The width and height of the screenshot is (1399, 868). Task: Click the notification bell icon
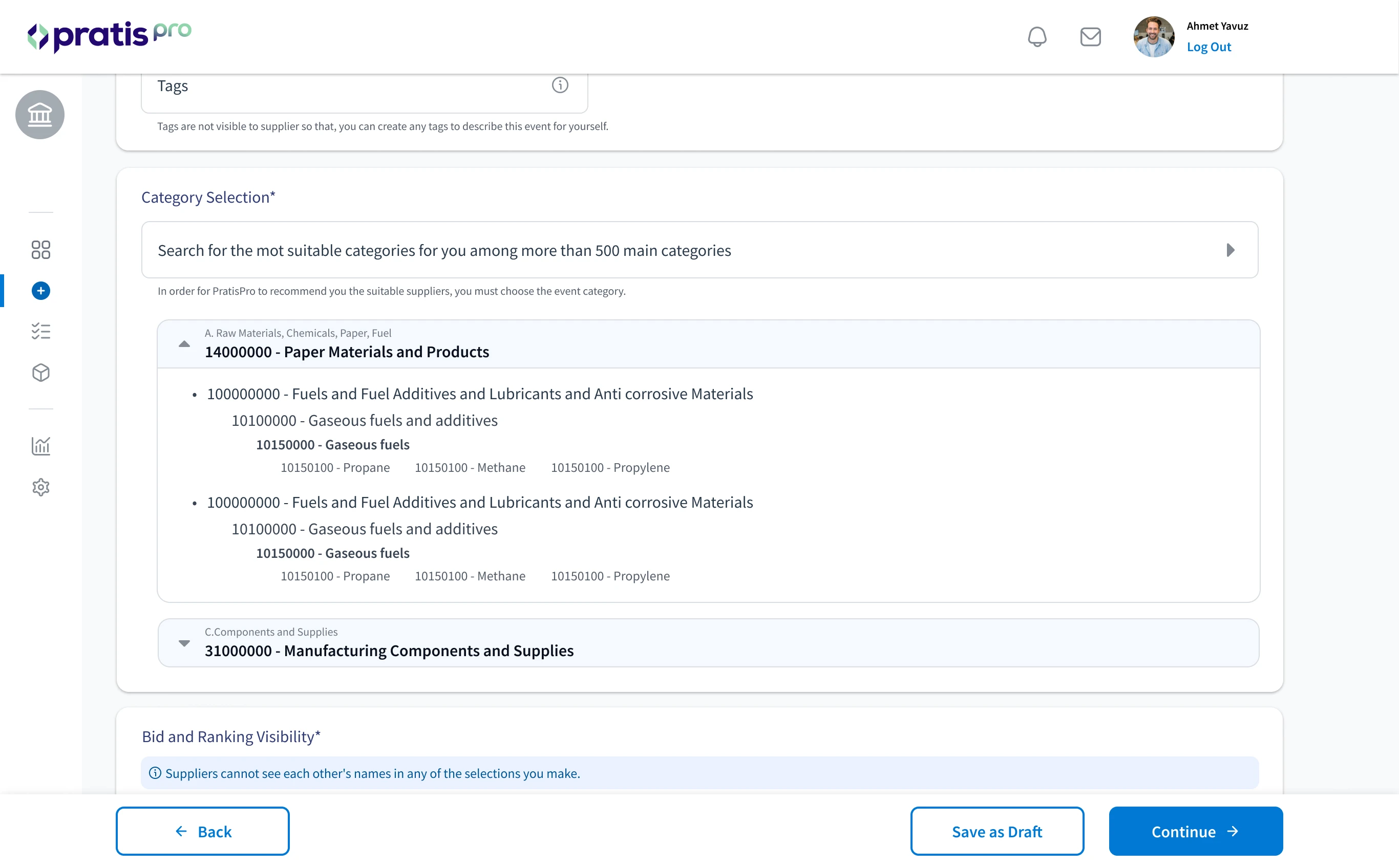tap(1037, 36)
